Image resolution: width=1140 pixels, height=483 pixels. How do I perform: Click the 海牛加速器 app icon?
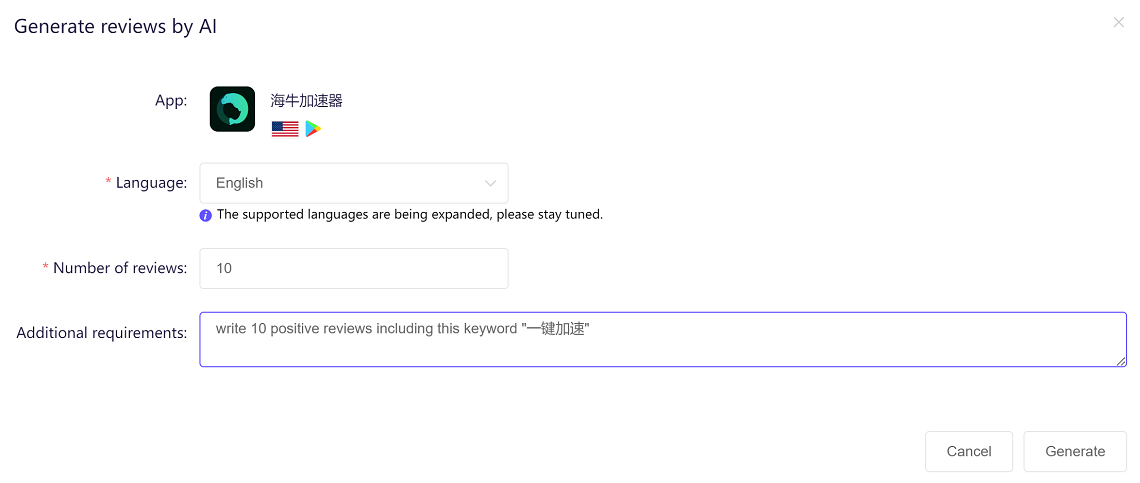232,109
